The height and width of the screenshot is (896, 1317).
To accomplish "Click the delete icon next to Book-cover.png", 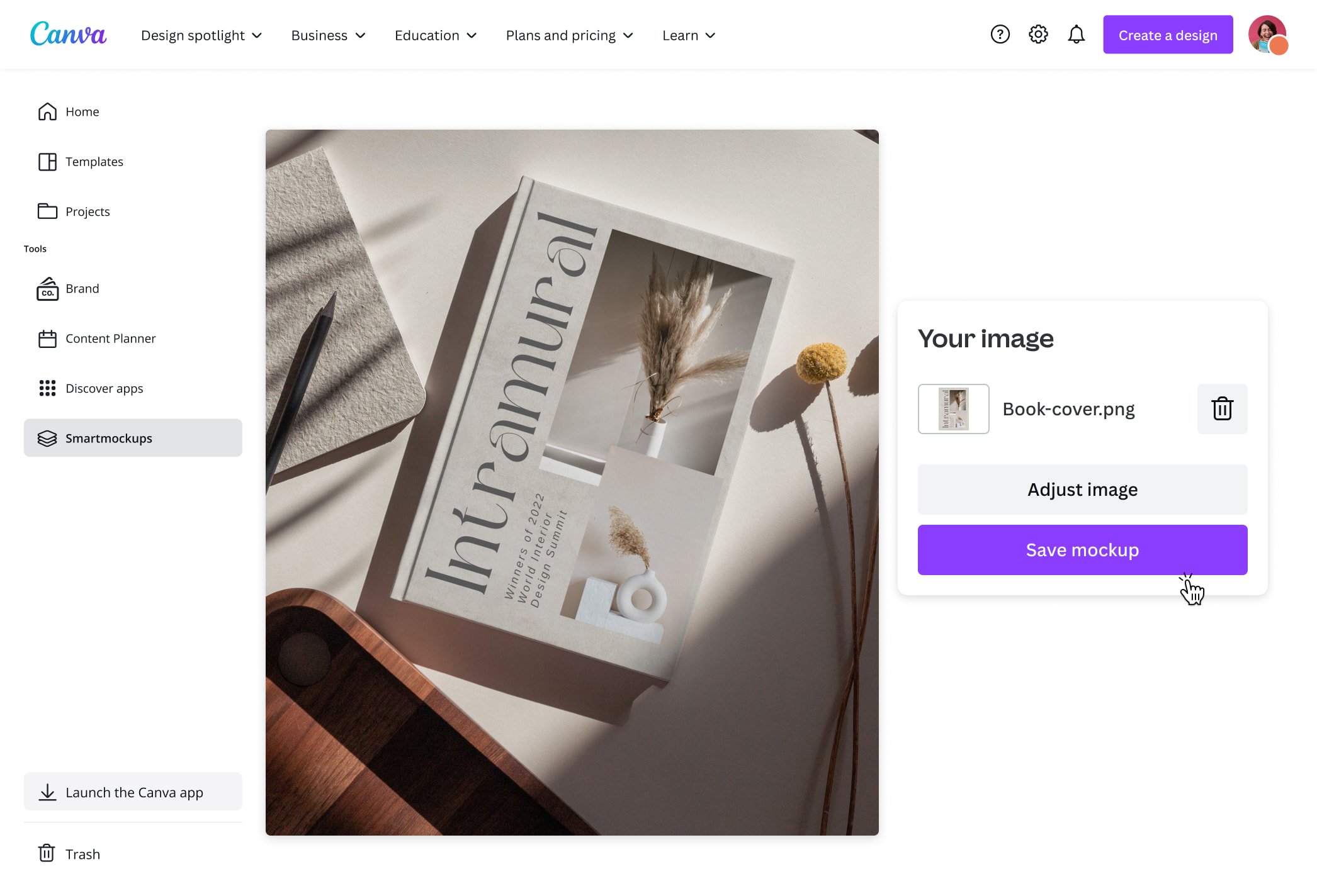I will (1222, 408).
